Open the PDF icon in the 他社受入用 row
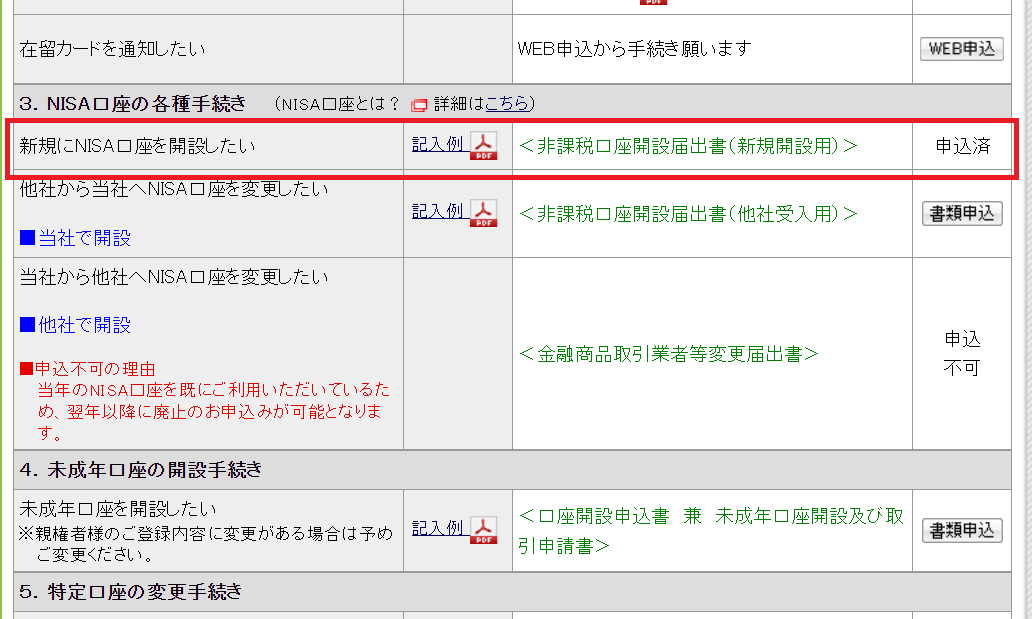The width and height of the screenshot is (1032, 619). click(483, 213)
